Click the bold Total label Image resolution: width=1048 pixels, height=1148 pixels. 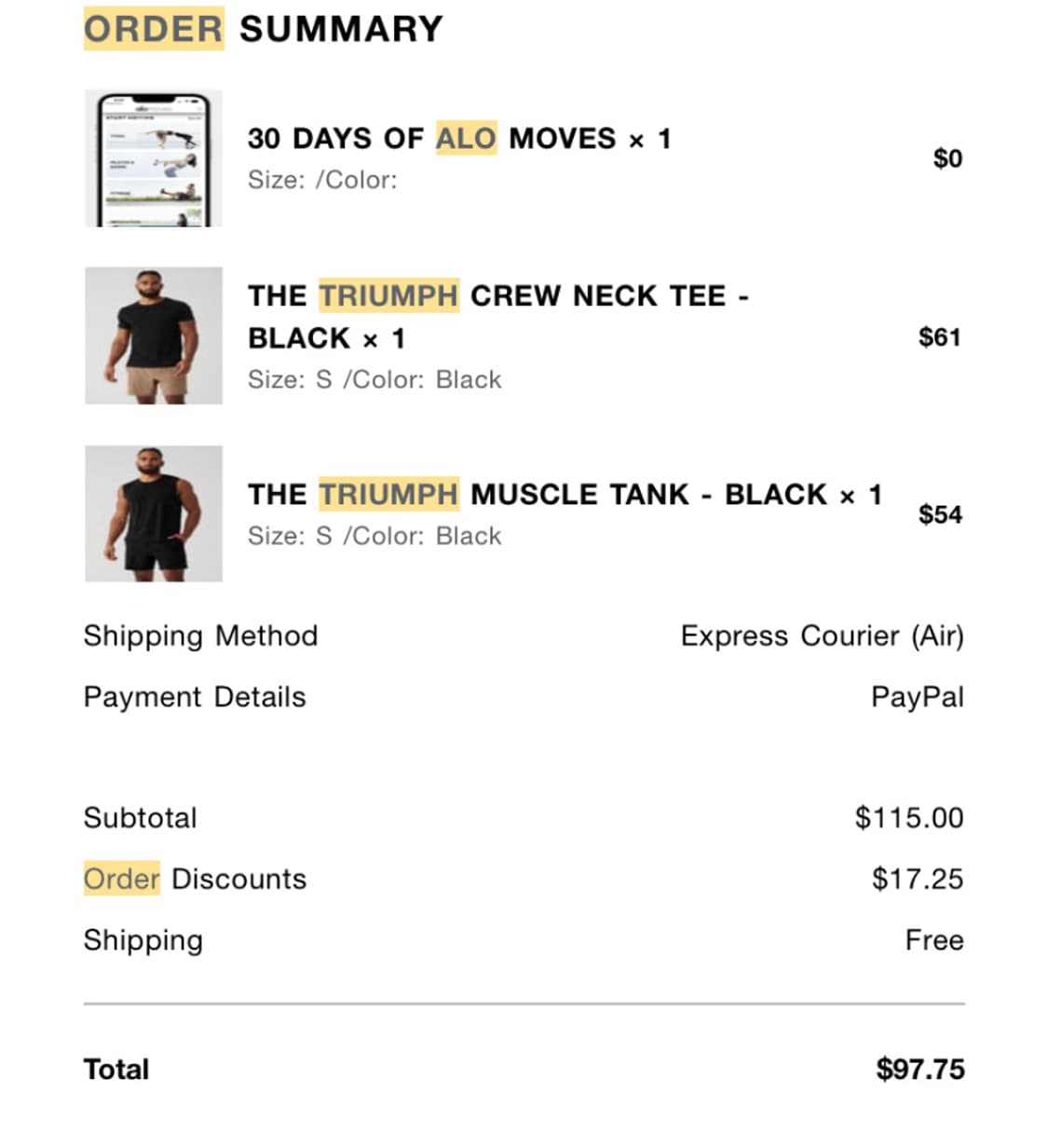pos(116,1069)
